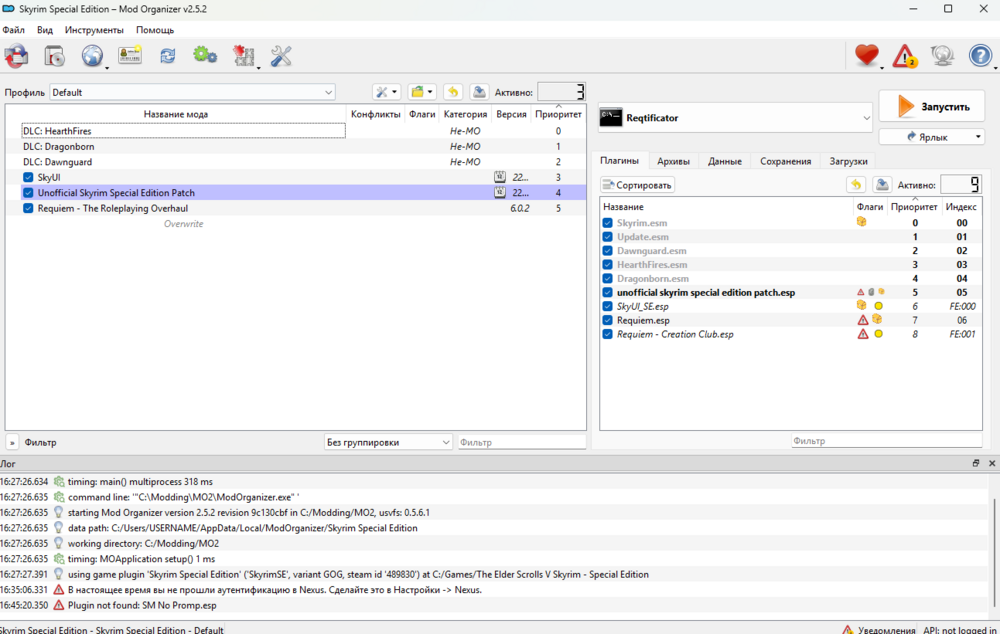
Task: Toggle SkyUI_SE.esp plugin checkbox
Action: (x=607, y=307)
